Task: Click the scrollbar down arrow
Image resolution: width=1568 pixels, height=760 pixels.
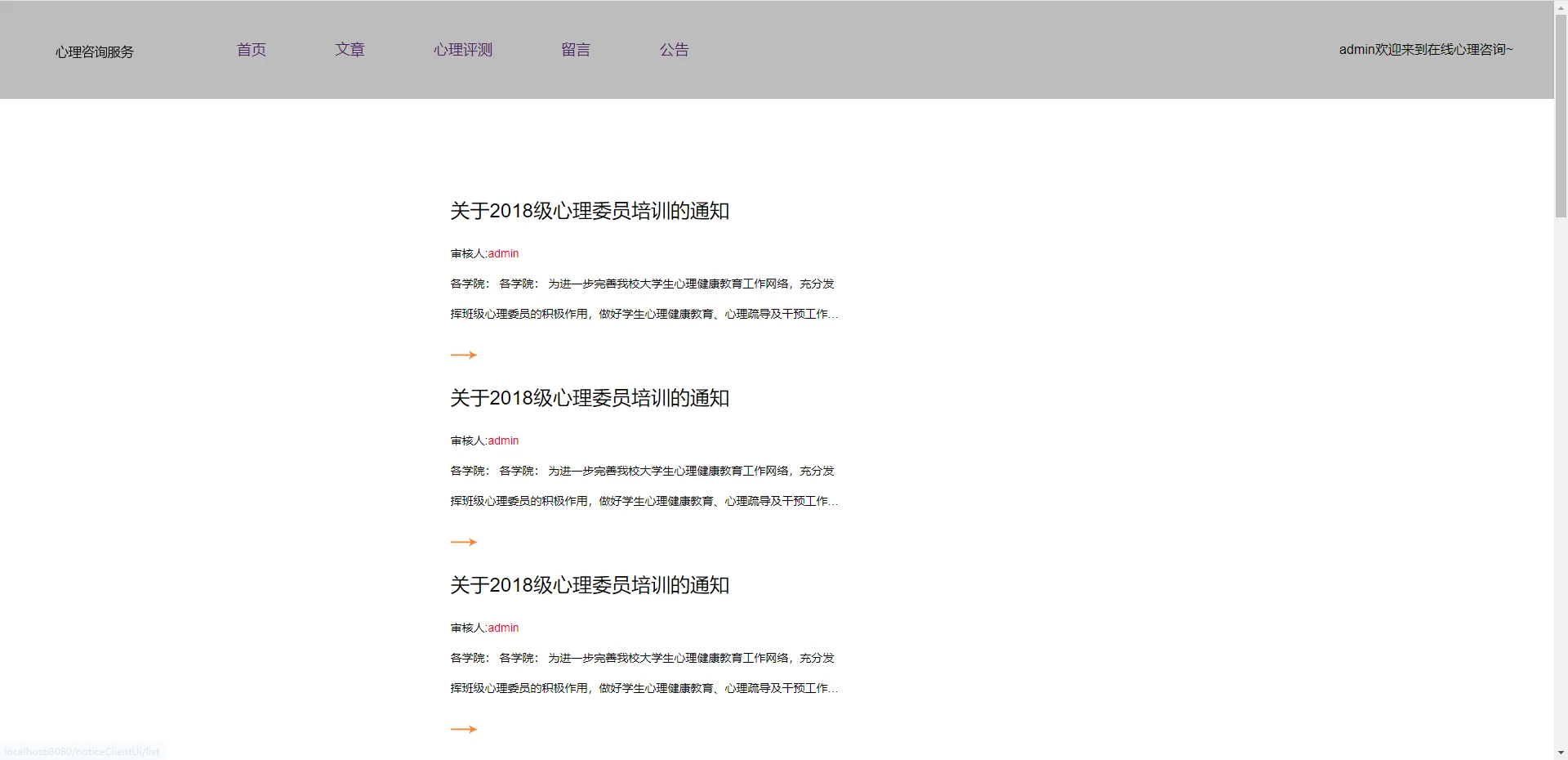Action: (x=1560, y=753)
